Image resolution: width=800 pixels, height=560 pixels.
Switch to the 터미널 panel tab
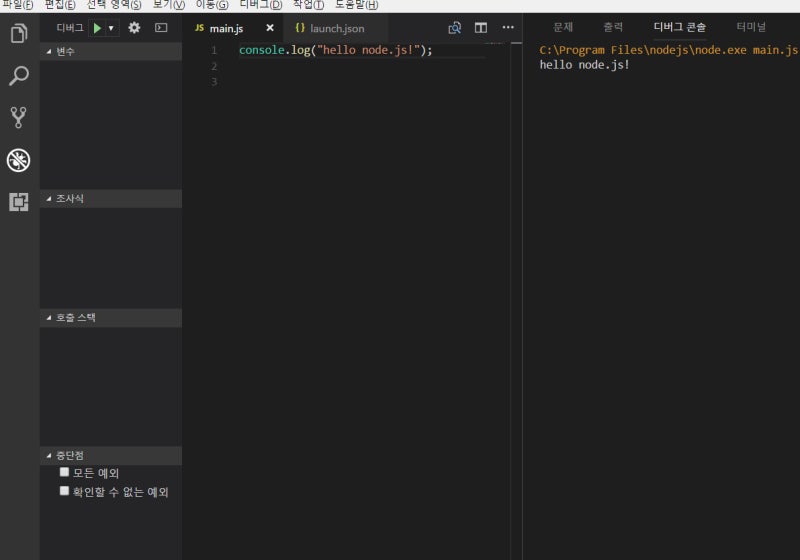point(750,27)
